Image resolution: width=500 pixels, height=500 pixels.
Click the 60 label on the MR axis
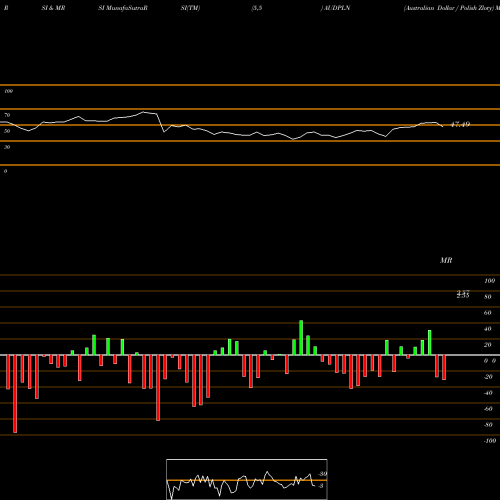point(488,313)
